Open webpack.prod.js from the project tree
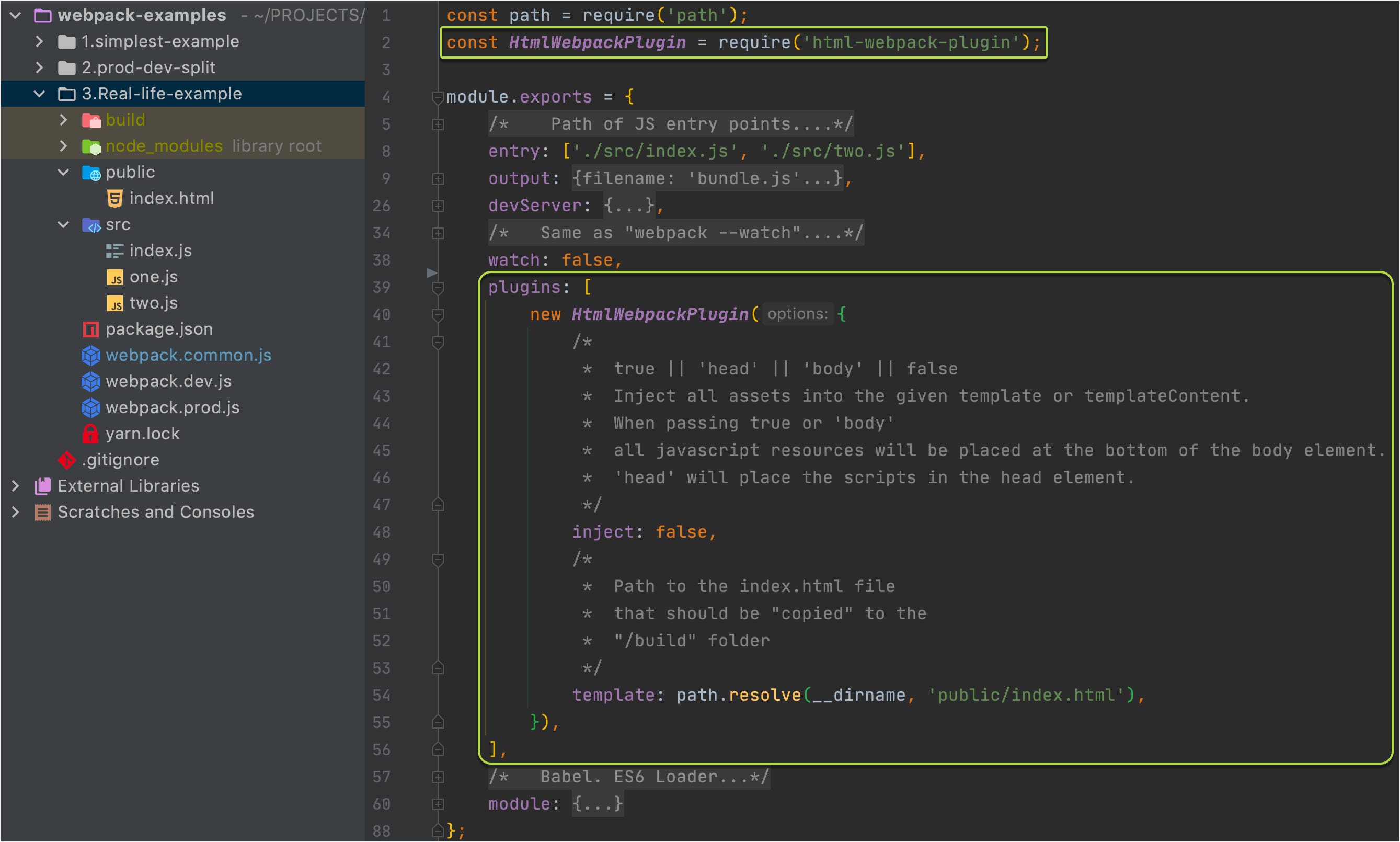The height and width of the screenshot is (842, 1400). click(173, 407)
